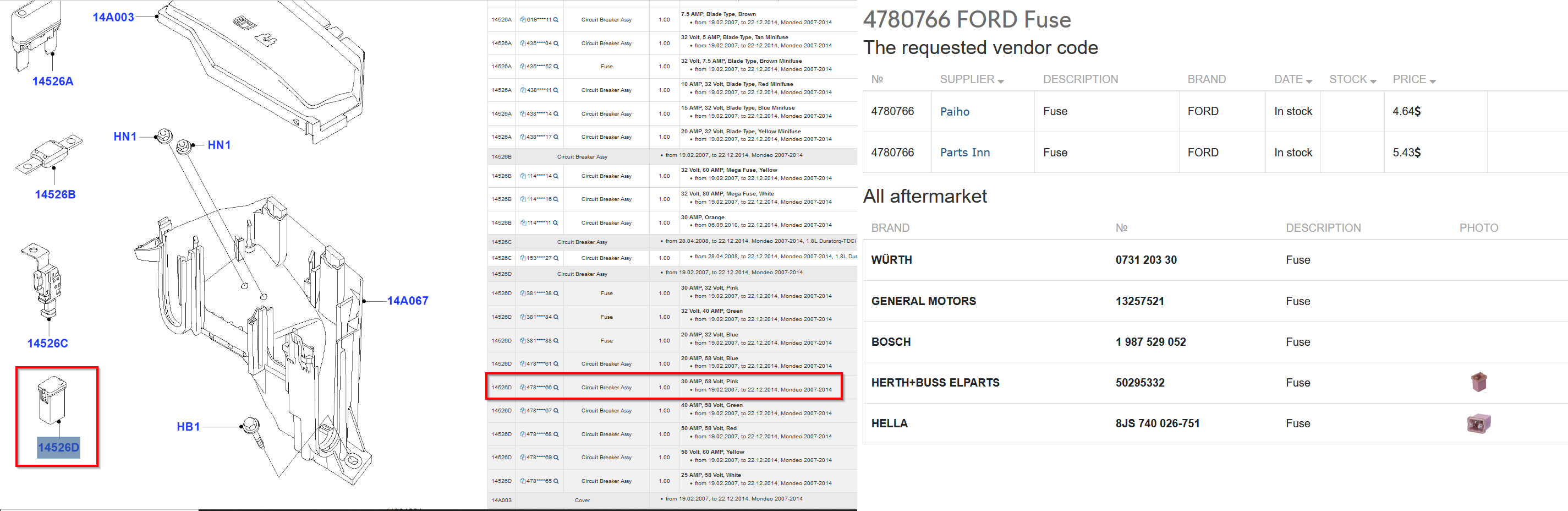This screenshot has width=1568, height=511.
Task: Click search icon for part 478****66
Action: point(556,387)
